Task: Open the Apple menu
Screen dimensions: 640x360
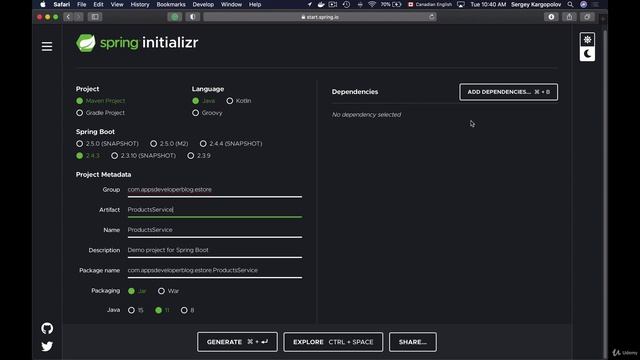Action: [43, 4]
